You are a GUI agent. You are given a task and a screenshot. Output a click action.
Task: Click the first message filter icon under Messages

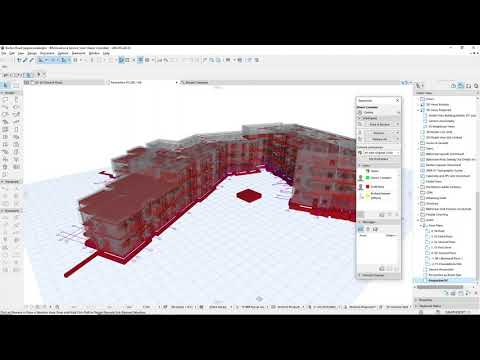point(361,229)
